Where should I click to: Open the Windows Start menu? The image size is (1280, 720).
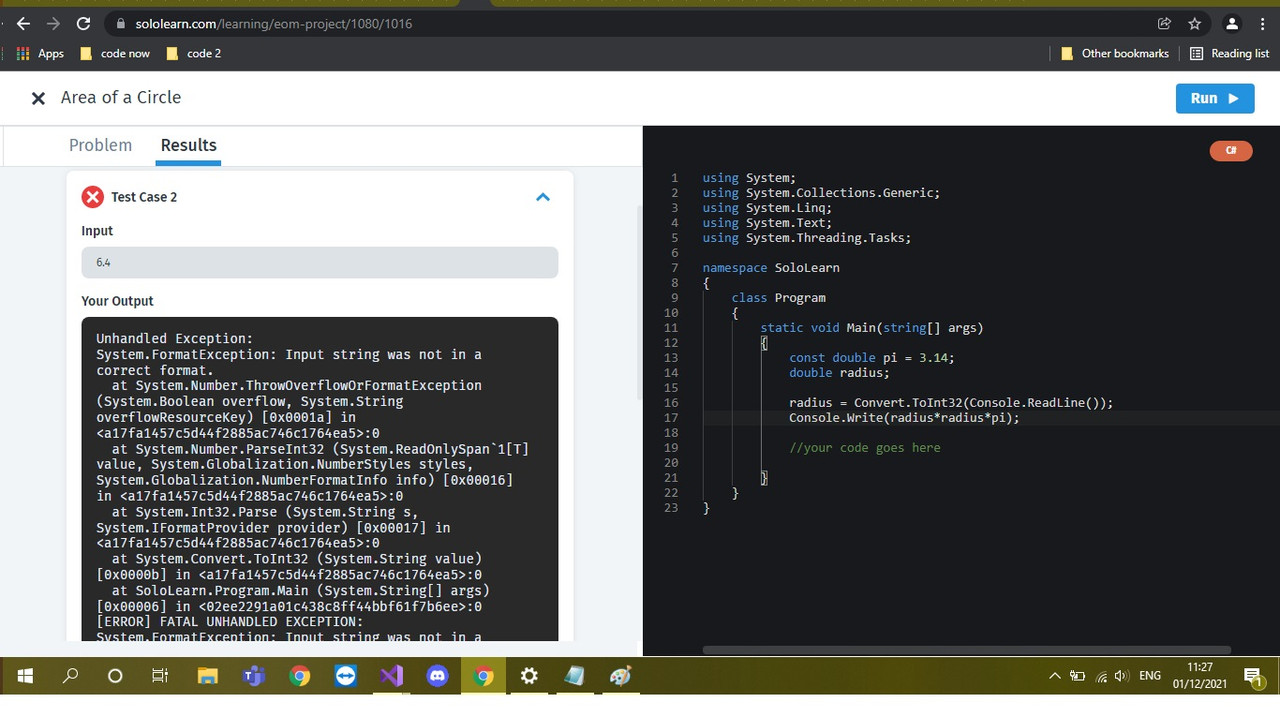point(25,677)
